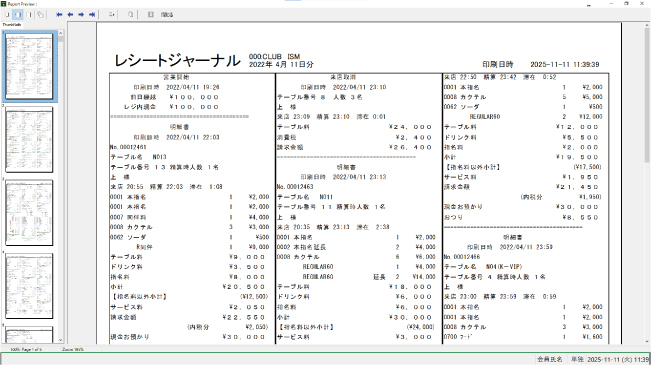This screenshot has height=365, width=651.
Task: Click the 閉じる close button in the toolbar
Action: point(167,15)
